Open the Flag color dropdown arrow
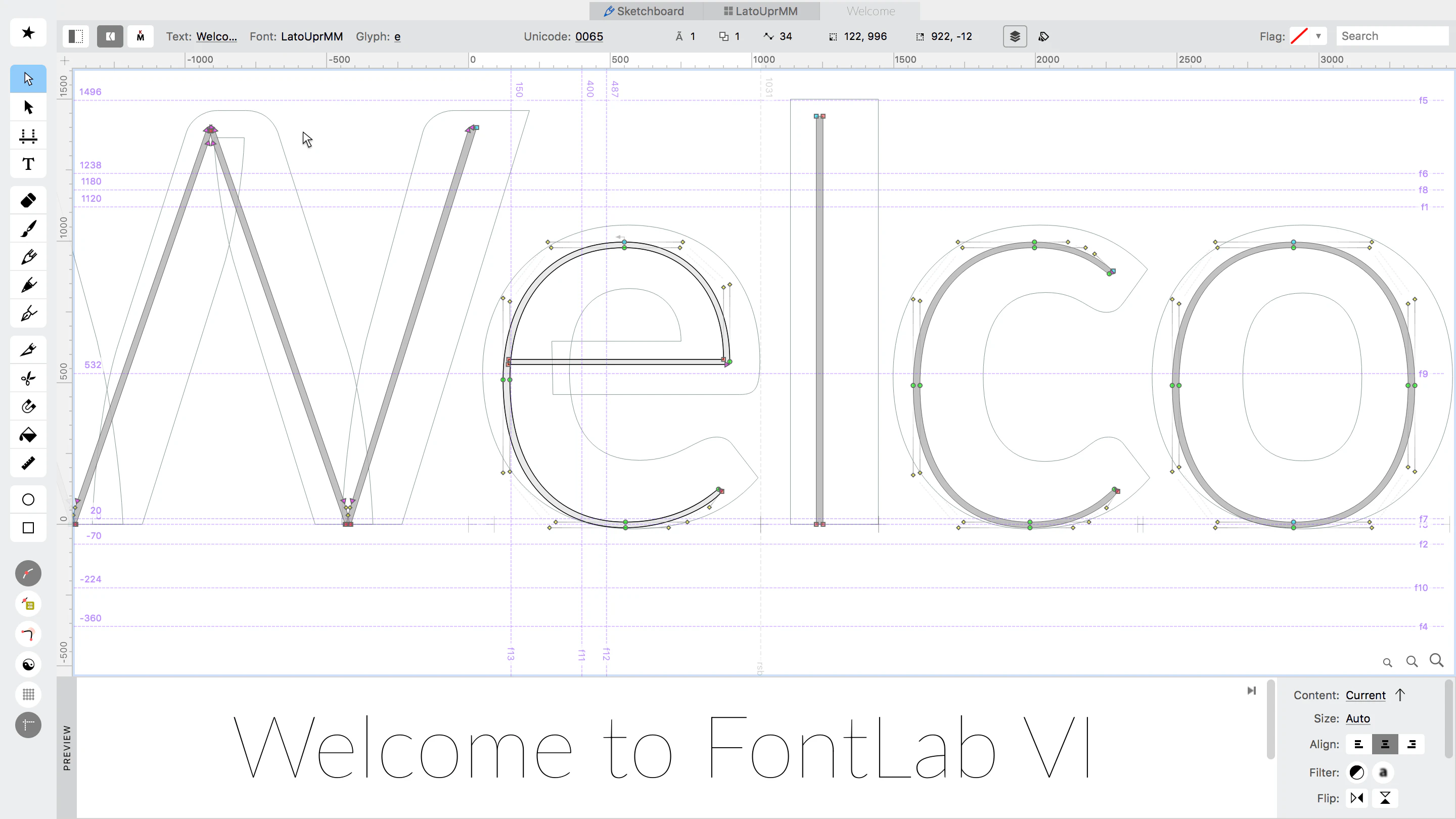1456x819 pixels. coord(1318,37)
